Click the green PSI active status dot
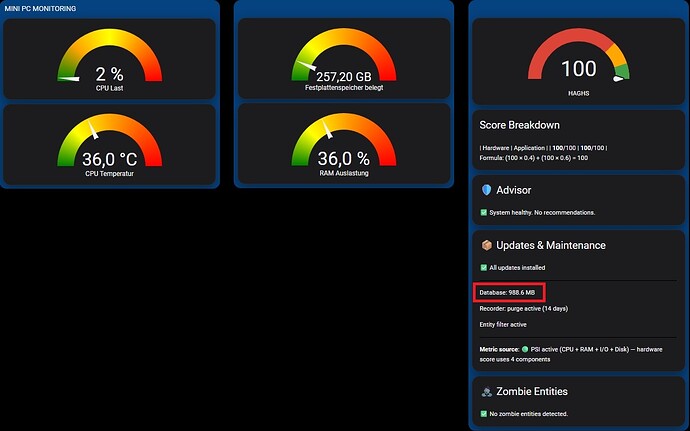The width and height of the screenshot is (690, 431). pos(525,350)
